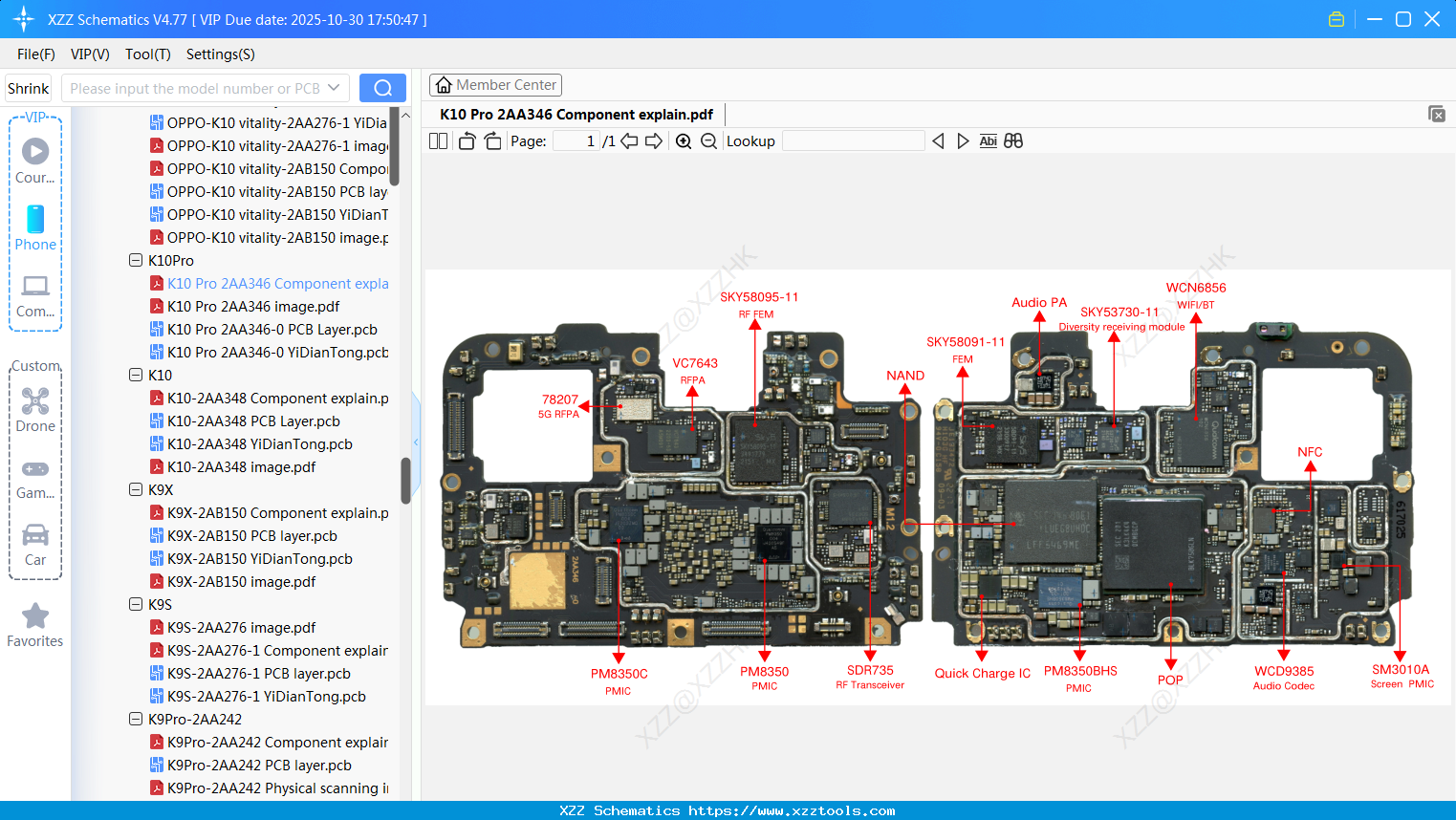Collapse the K10Pro folder
This screenshot has width=1456, height=820.
pyautogui.click(x=136, y=260)
